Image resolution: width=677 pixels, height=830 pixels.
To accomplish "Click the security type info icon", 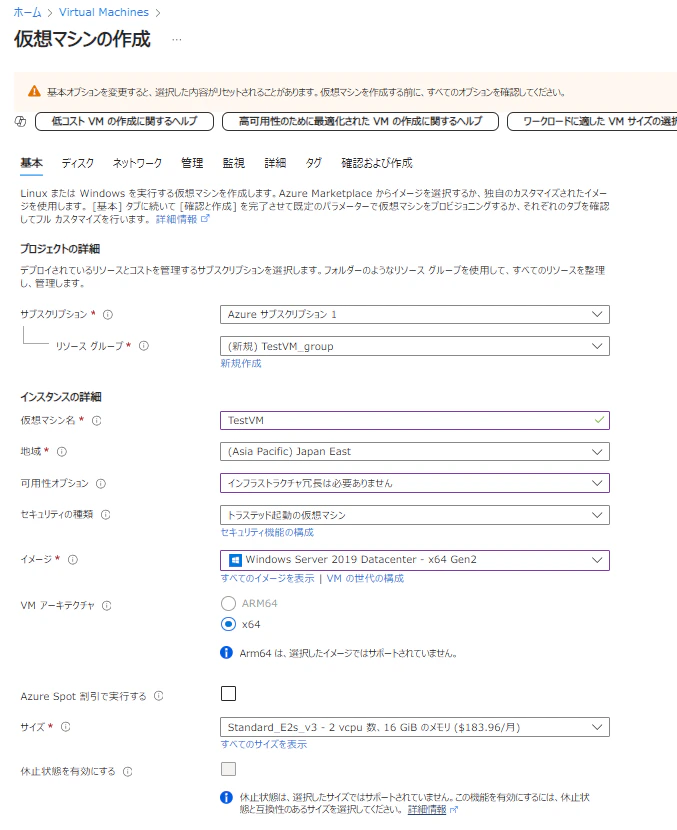I will 105,515.
